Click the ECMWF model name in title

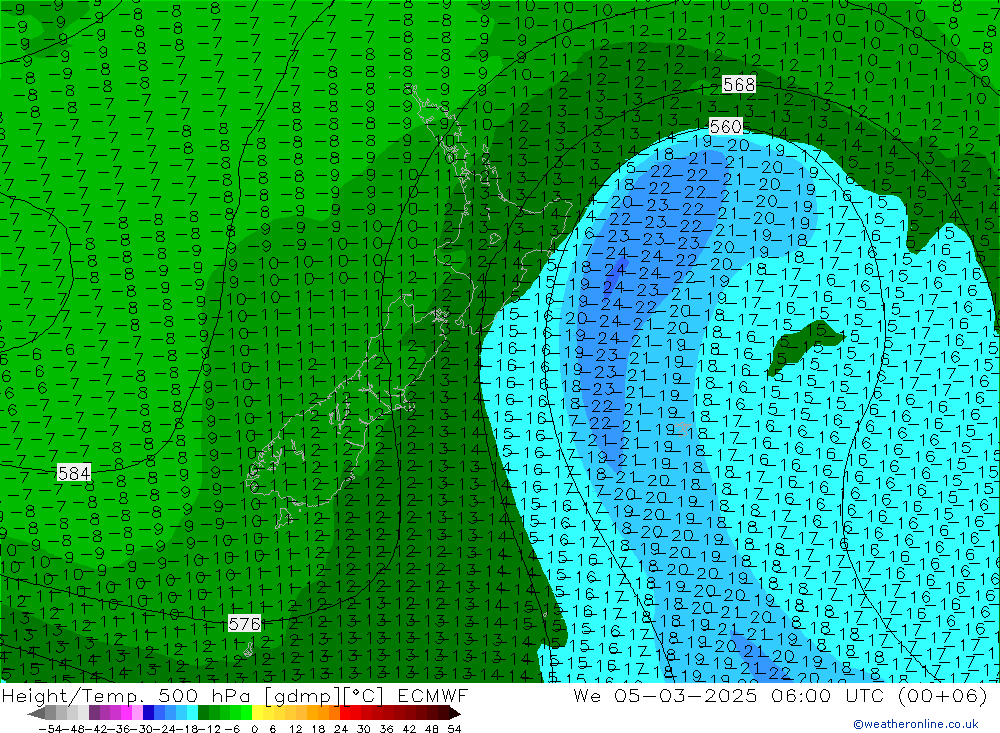pos(433,695)
